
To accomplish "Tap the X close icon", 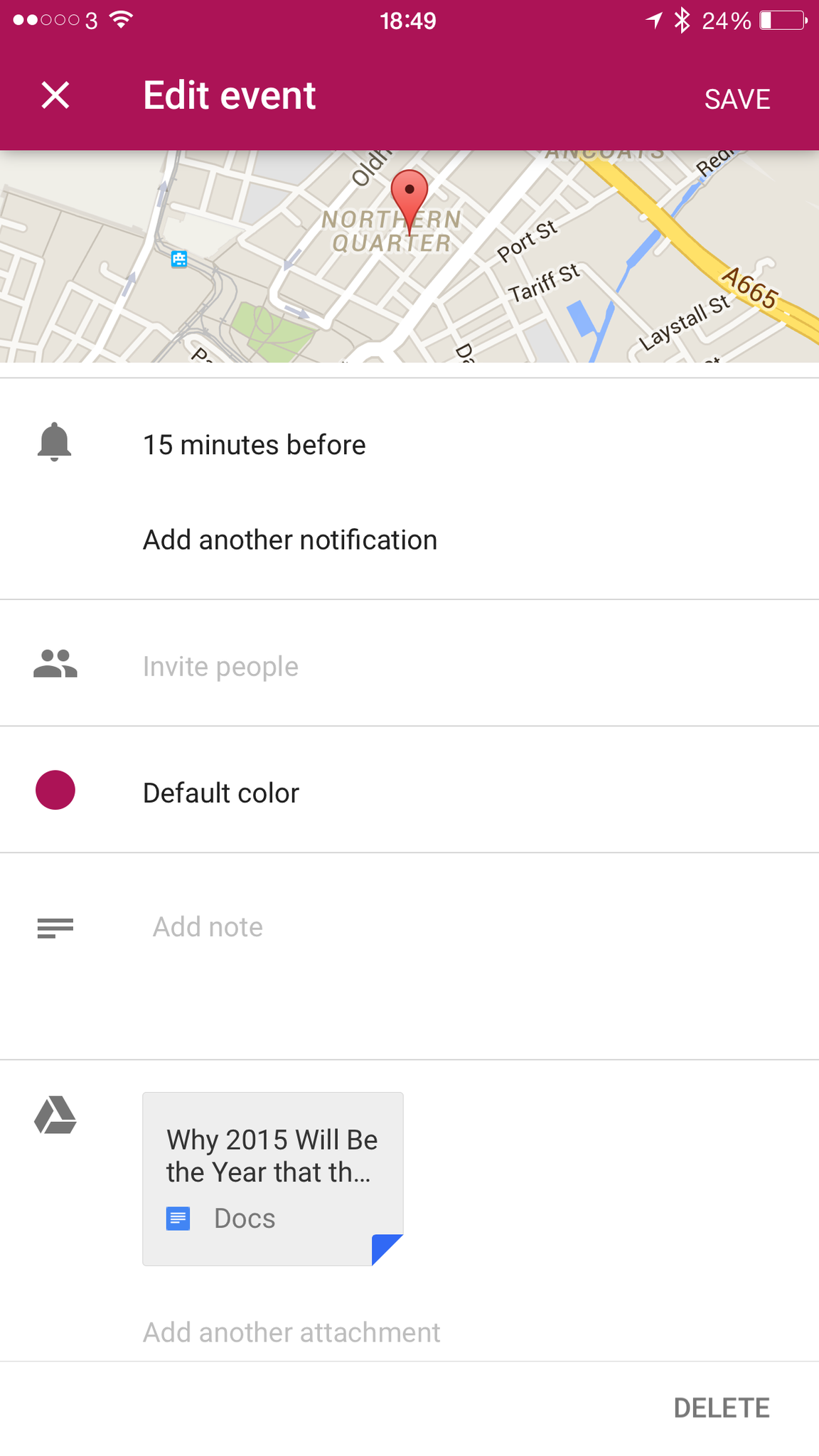I will 55,95.
